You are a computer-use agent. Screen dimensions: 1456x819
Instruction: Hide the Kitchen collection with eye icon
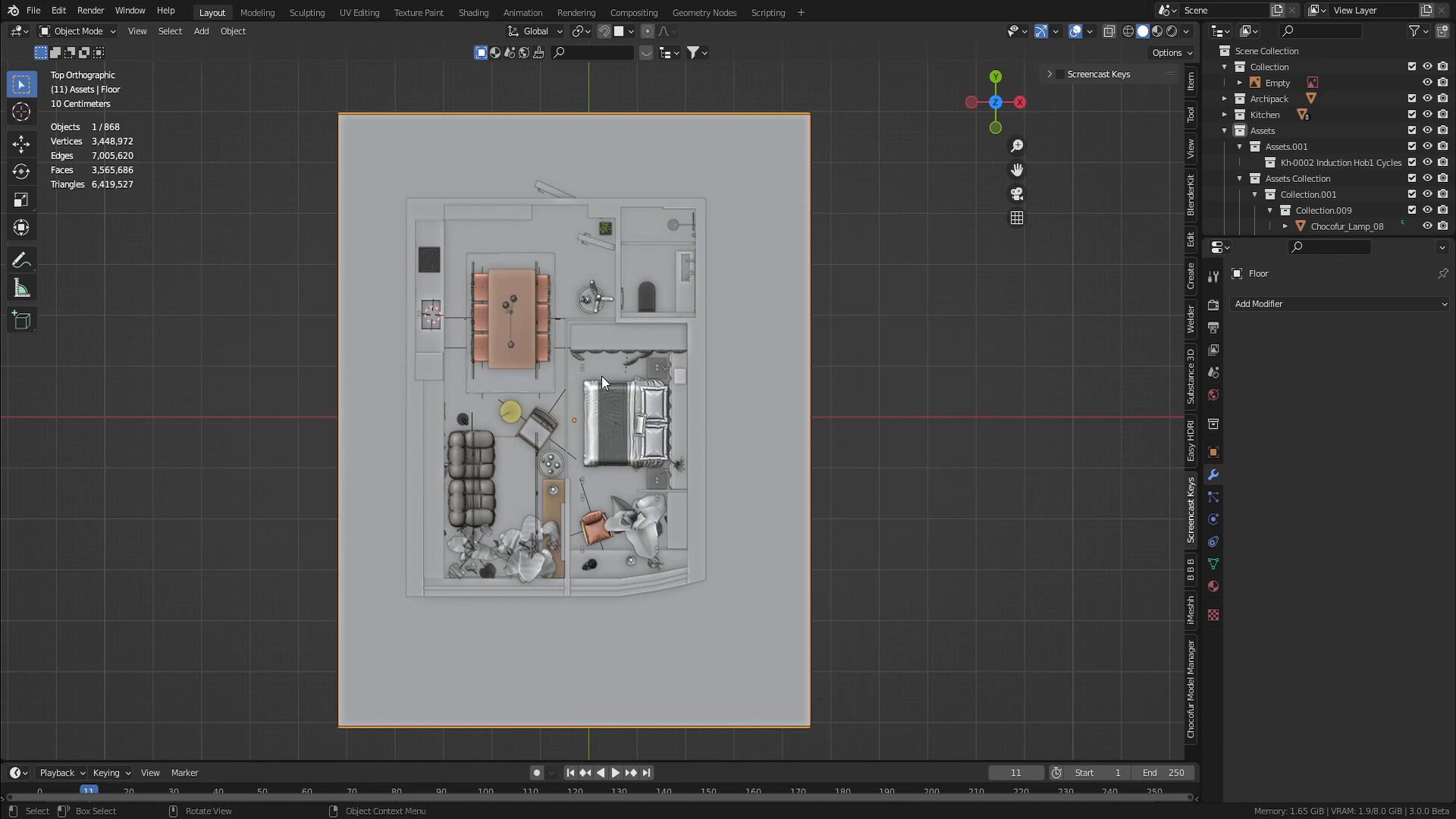click(x=1427, y=115)
